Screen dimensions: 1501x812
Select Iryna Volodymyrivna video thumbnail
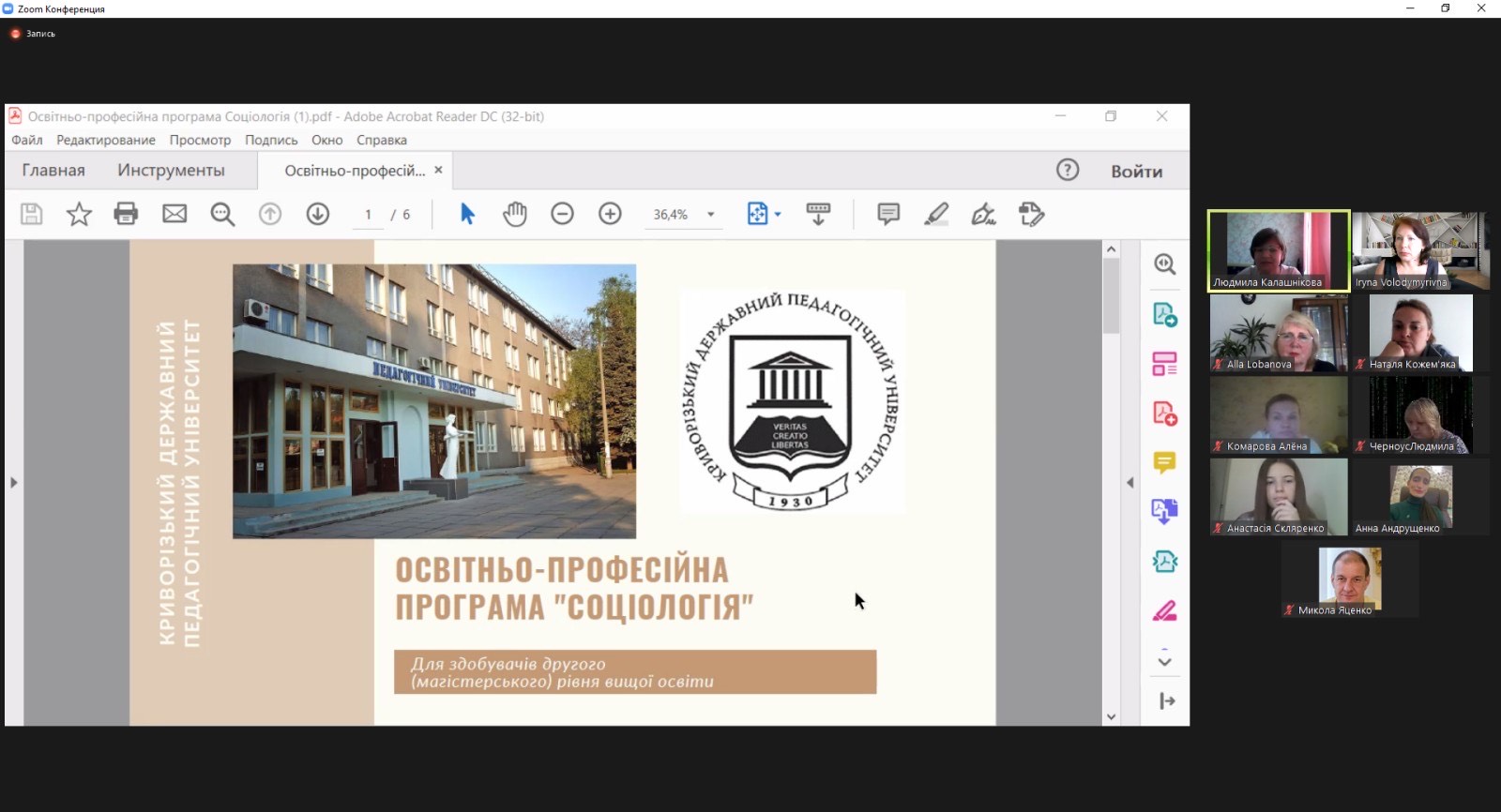pos(1420,250)
